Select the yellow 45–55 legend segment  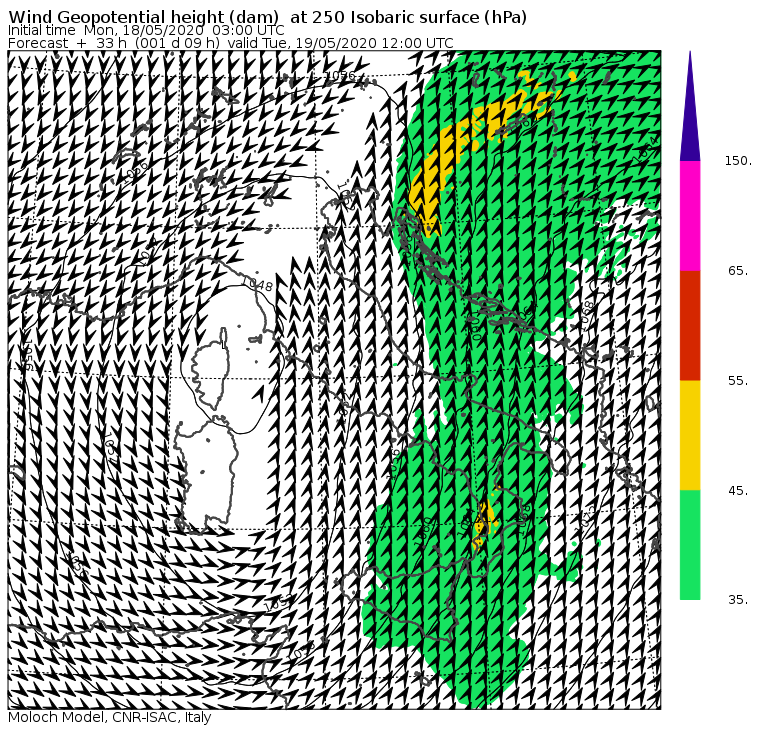(x=690, y=435)
